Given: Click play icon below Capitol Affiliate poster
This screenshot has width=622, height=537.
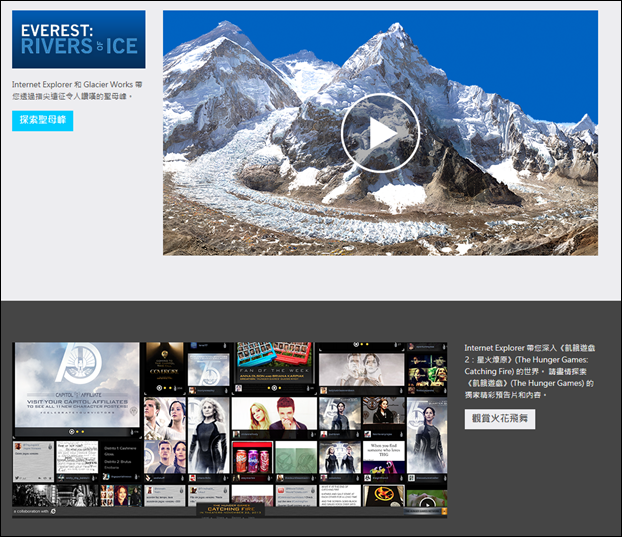Looking at the screenshot, I should [71, 432].
